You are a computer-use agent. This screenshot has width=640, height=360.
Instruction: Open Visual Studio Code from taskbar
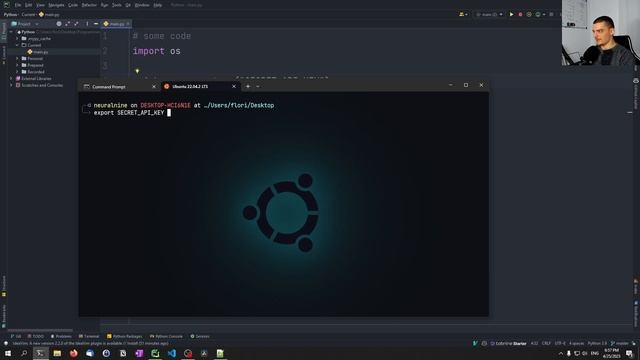click(171, 353)
